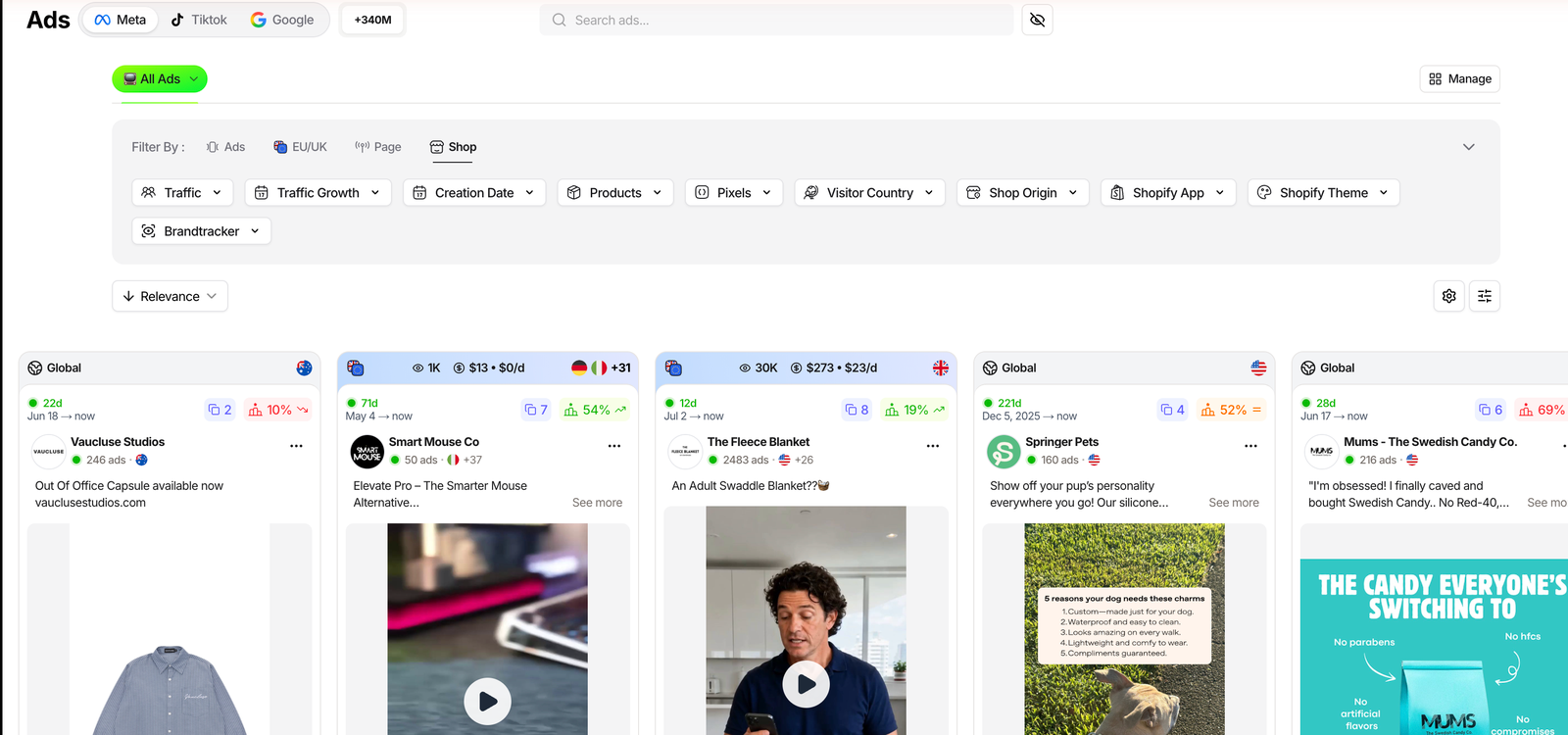The height and width of the screenshot is (735, 1568).
Task: Open the Manage button
Action: click(x=1459, y=78)
